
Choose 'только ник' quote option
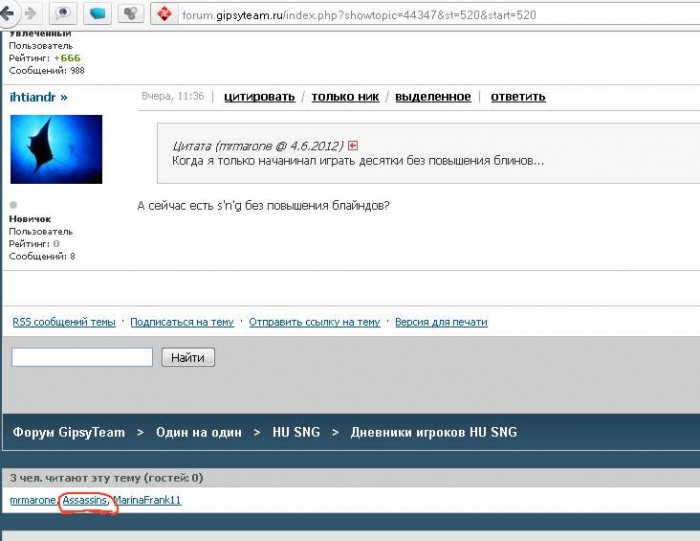[x=345, y=97]
